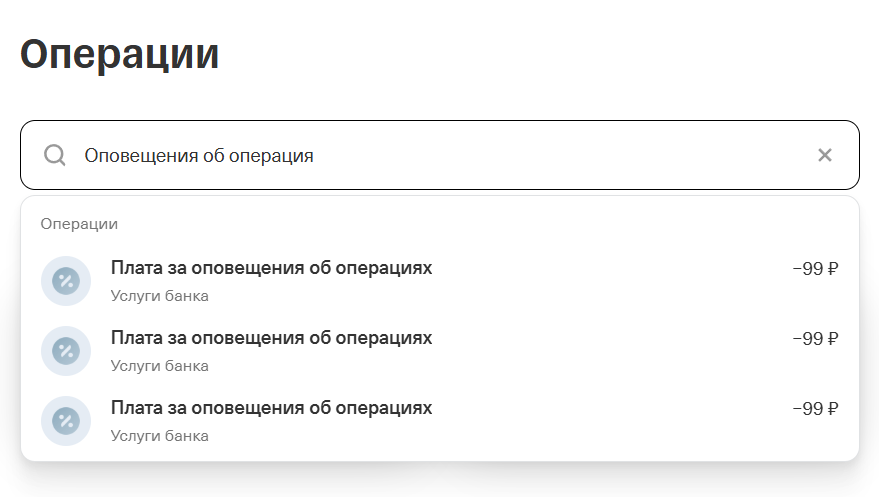Click empty search bar area before the X
879x497 pixels.
tap(600, 155)
